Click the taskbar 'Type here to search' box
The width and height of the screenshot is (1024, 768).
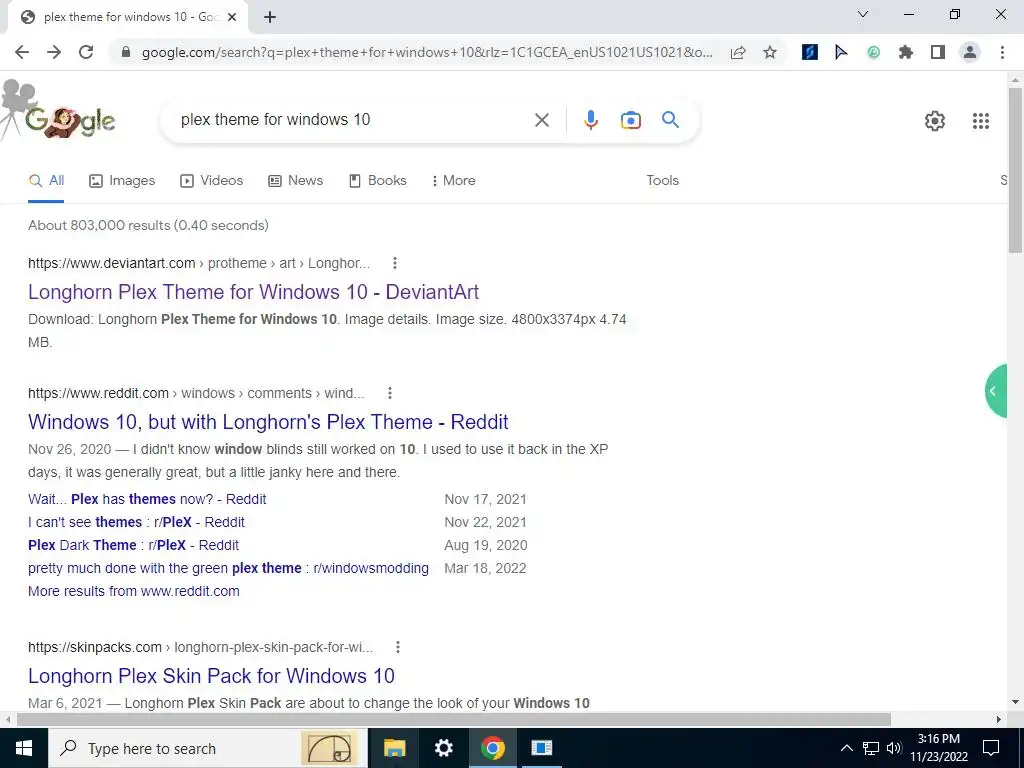pyautogui.click(x=208, y=748)
